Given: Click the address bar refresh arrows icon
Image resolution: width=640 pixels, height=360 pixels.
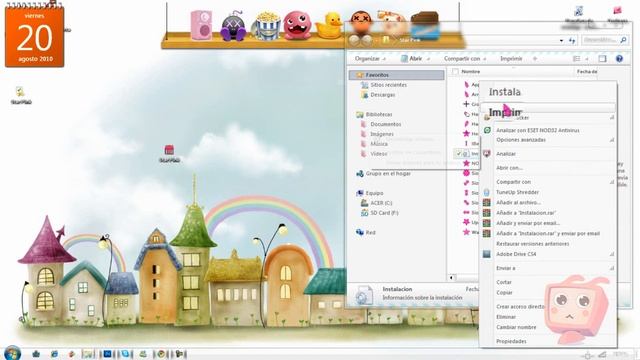Looking at the screenshot, I should 572,40.
